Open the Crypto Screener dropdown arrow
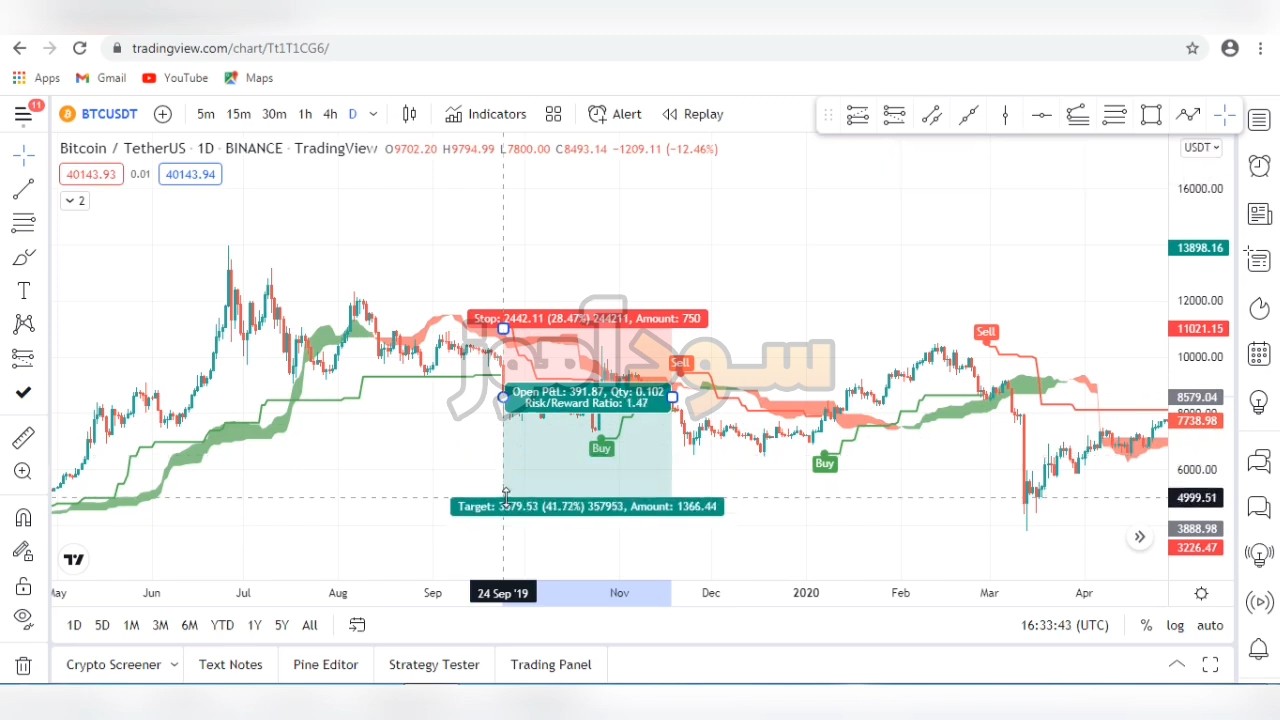Image resolution: width=1280 pixels, height=720 pixels. click(x=174, y=664)
